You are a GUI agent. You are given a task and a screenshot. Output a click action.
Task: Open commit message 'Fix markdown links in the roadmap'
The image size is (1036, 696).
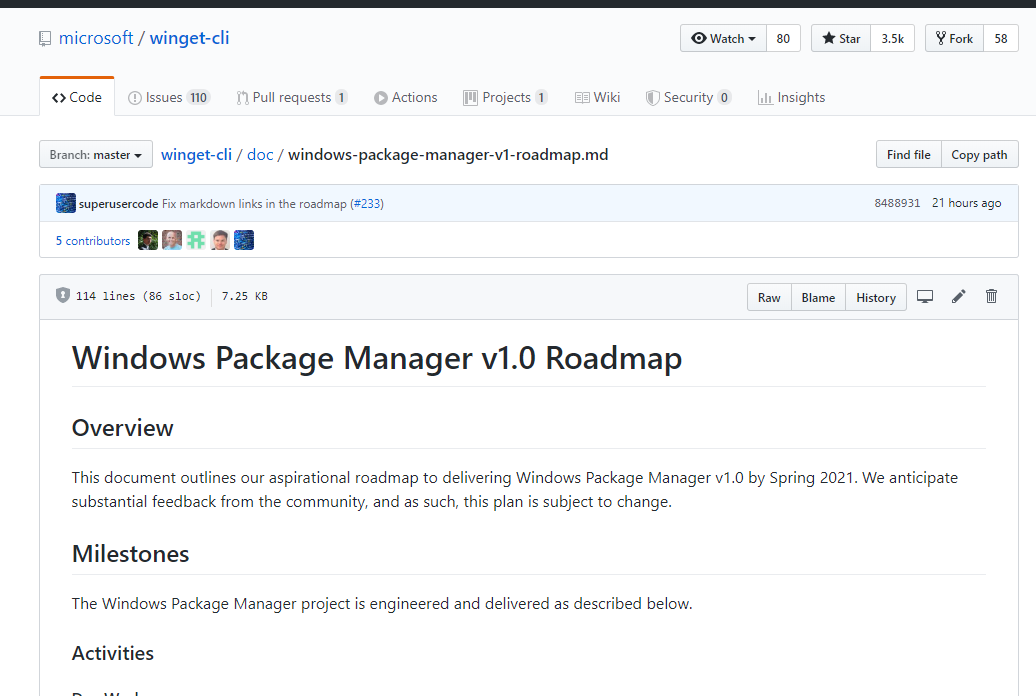254,204
